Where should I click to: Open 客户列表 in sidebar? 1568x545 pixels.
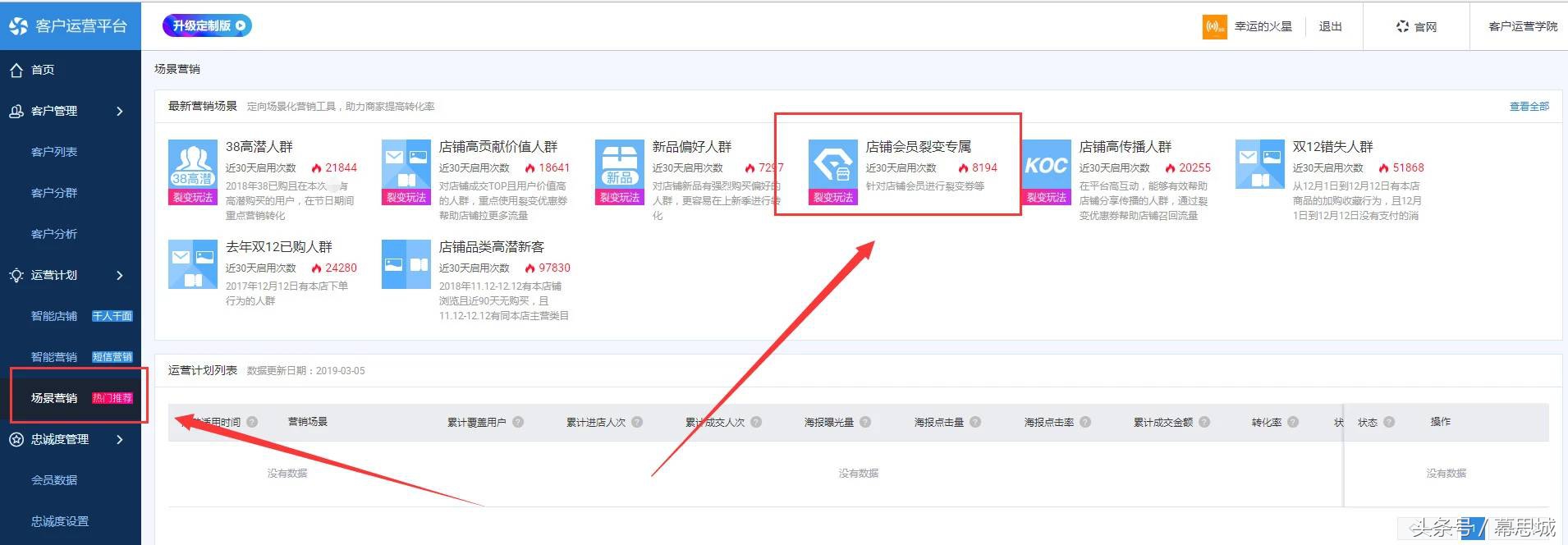[54, 152]
